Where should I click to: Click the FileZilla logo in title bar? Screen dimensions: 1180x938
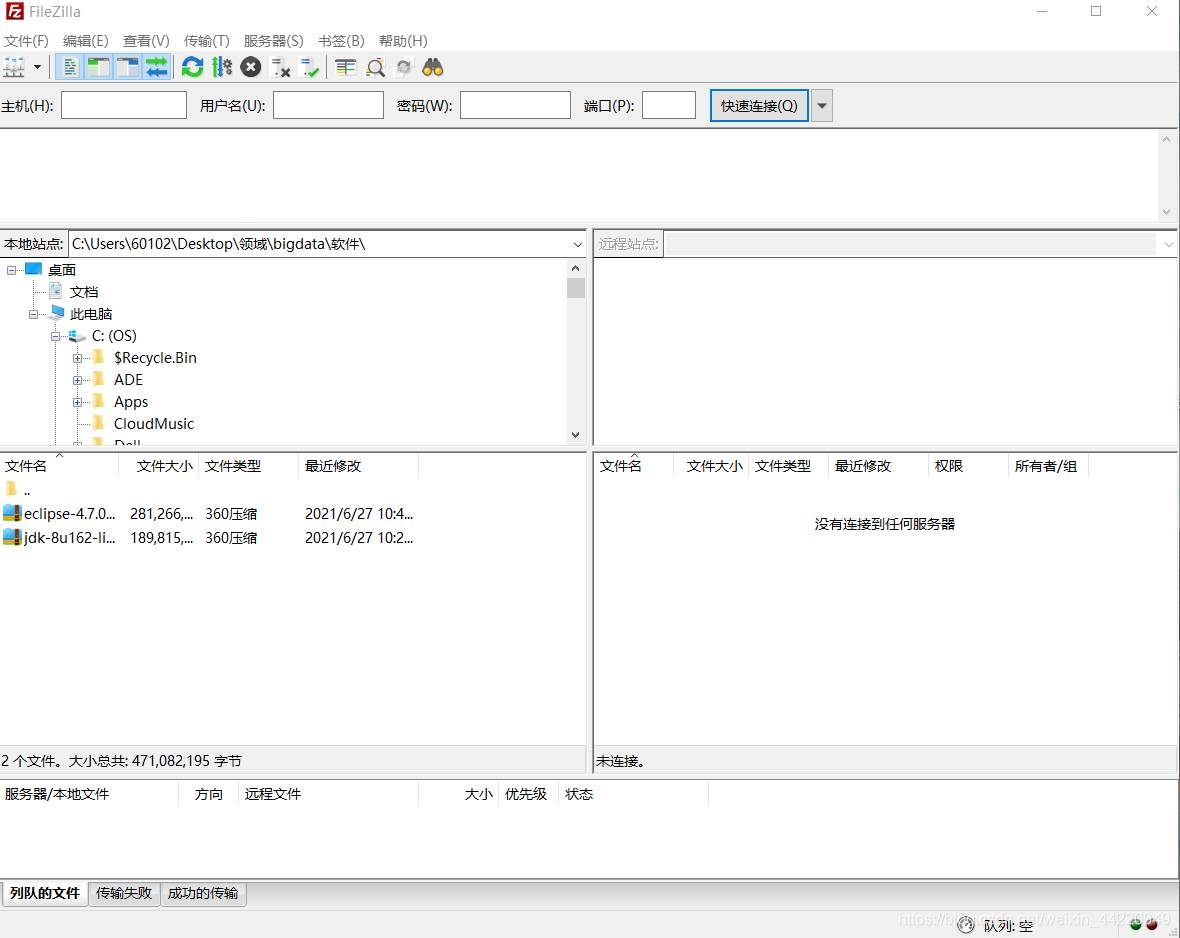click(14, 11)
